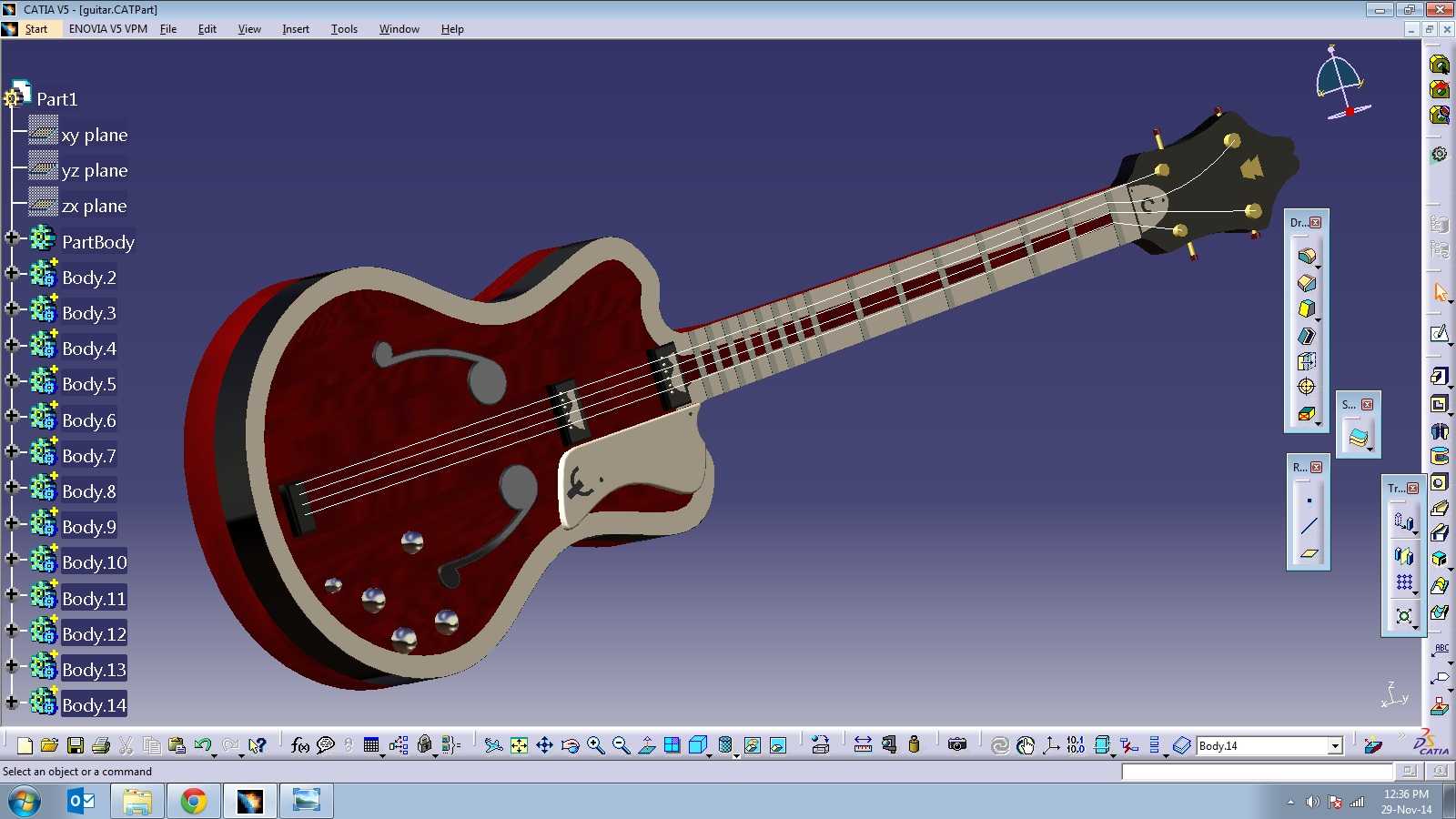Create a reference Plane
This screenshot has height=819, width=1456.
[1309, 552]
